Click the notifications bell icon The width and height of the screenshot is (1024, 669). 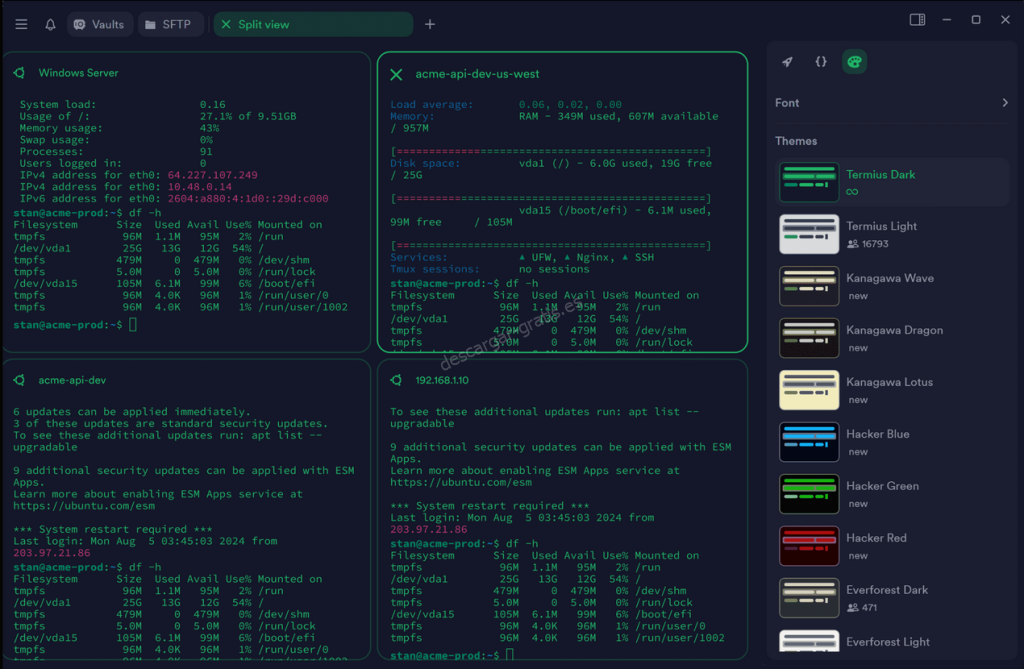click(50, 25)
